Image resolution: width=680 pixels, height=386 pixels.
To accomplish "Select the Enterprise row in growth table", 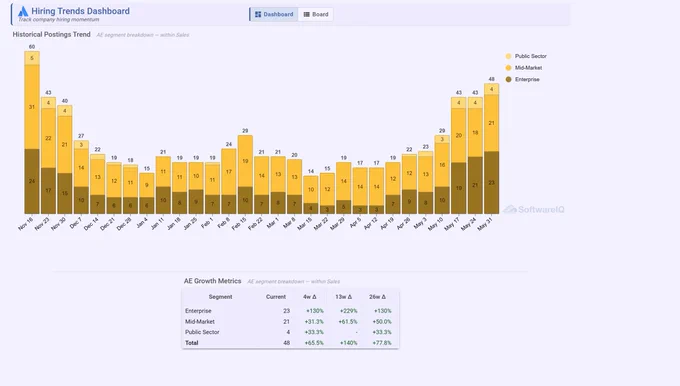I will point(290,311).
